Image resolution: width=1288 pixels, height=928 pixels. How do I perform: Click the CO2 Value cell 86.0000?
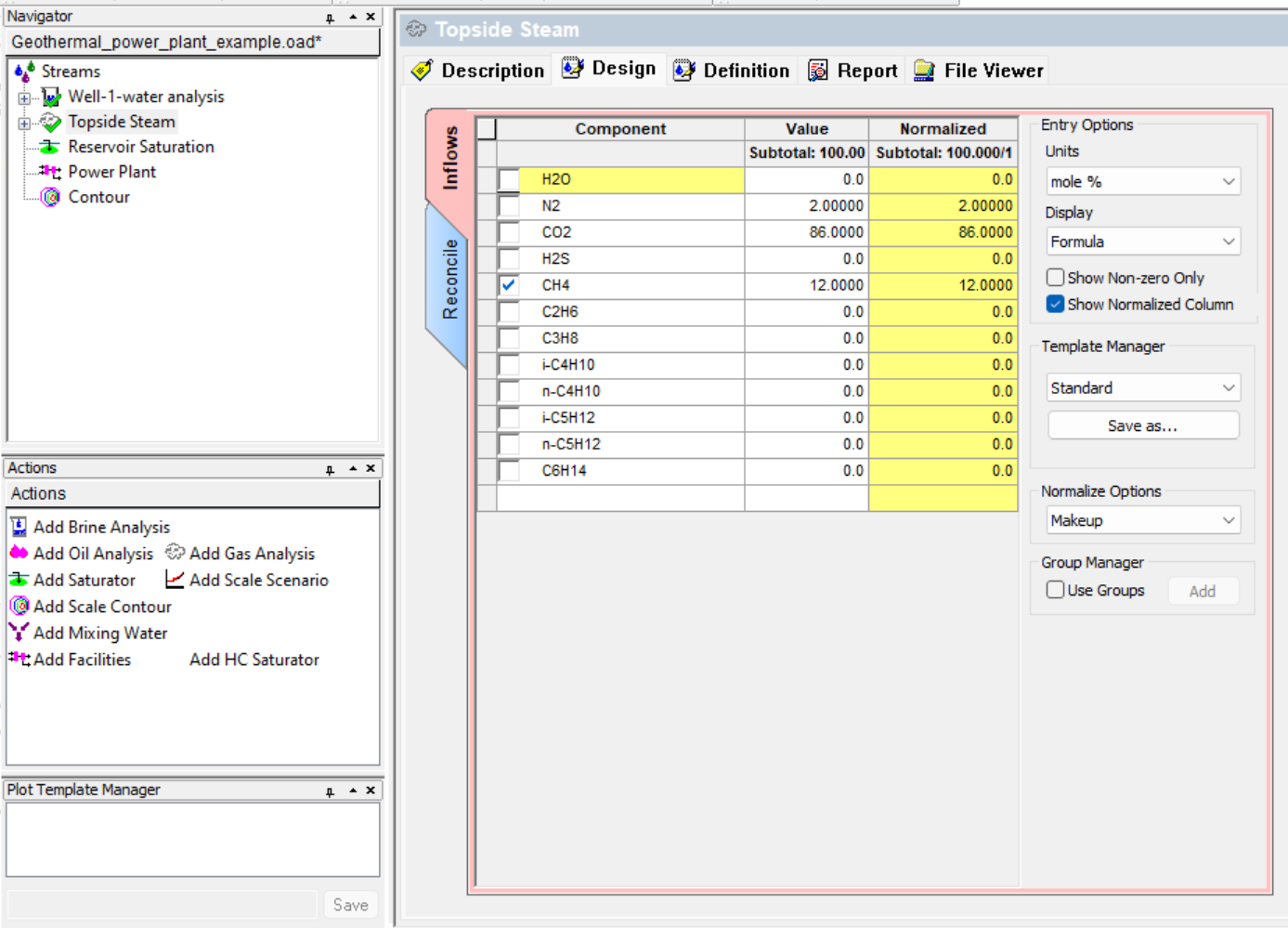807,232
